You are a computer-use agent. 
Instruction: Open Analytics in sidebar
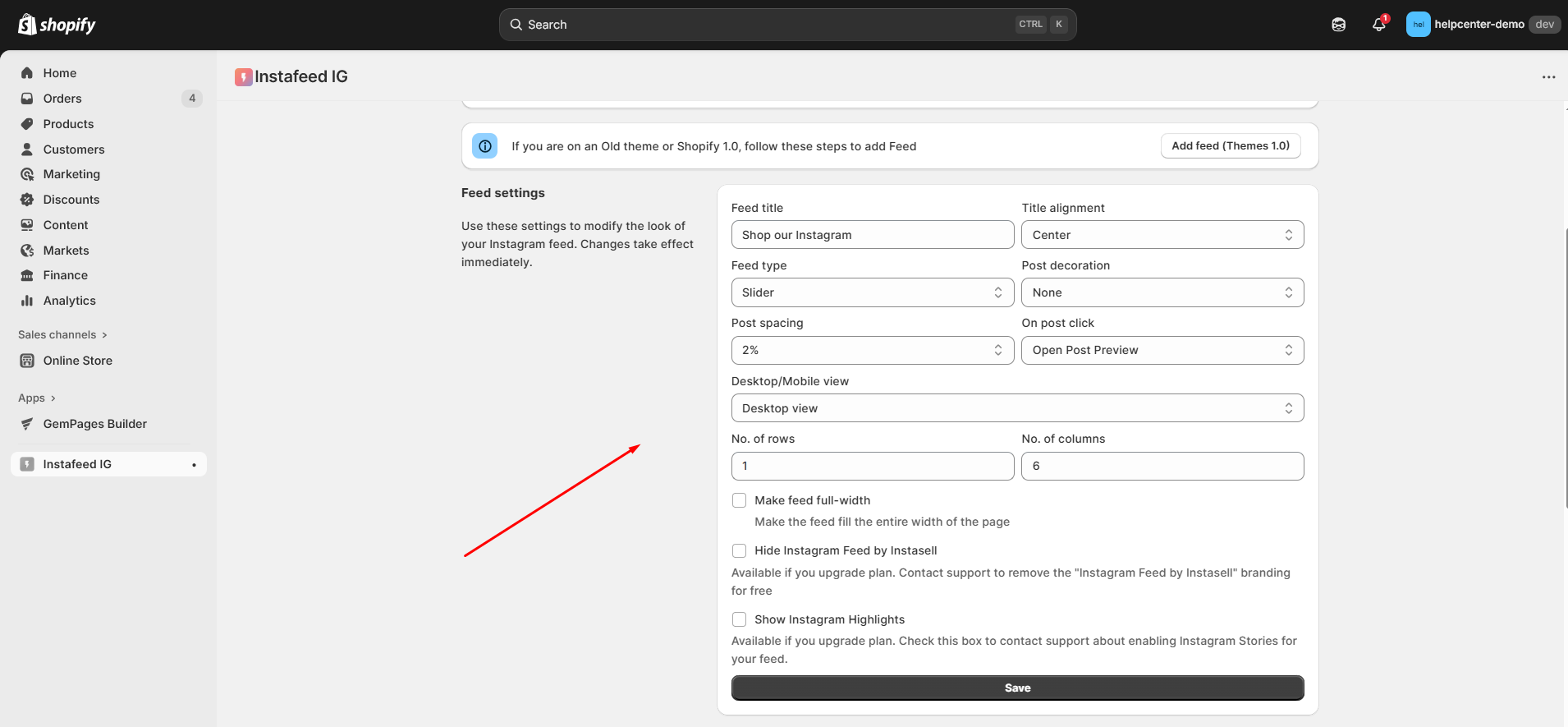(109, 301)
